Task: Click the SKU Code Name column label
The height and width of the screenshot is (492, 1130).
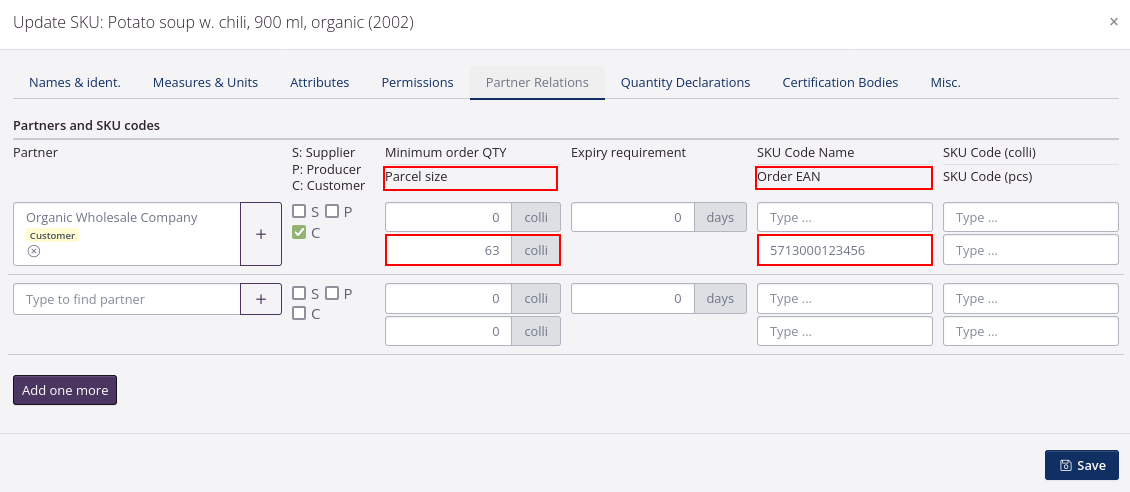Action: (x=806, y=153)
